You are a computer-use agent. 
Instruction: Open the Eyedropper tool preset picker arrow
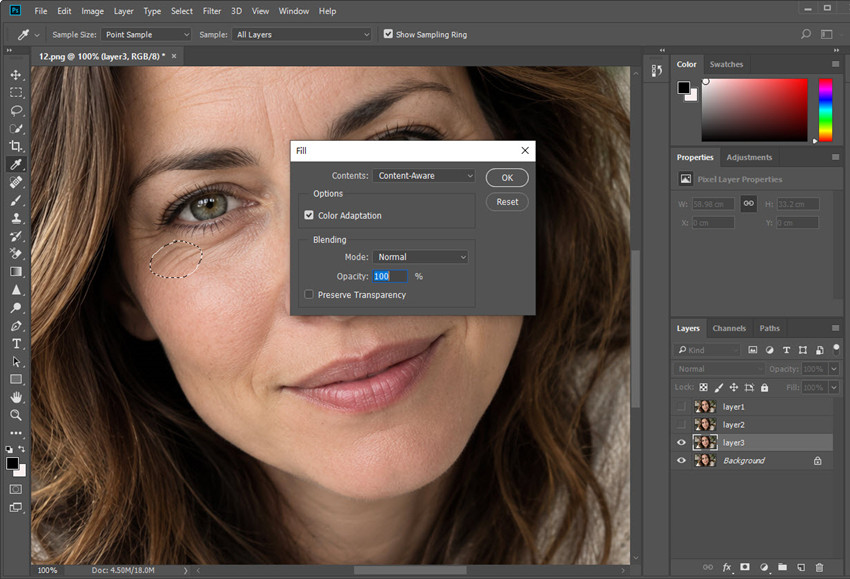tap(37, 35)
